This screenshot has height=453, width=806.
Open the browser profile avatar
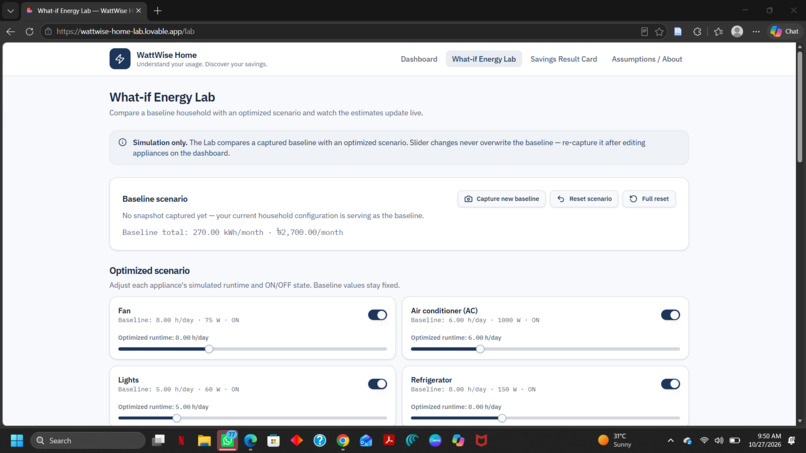pyautogui.click(x=737, y=31)
